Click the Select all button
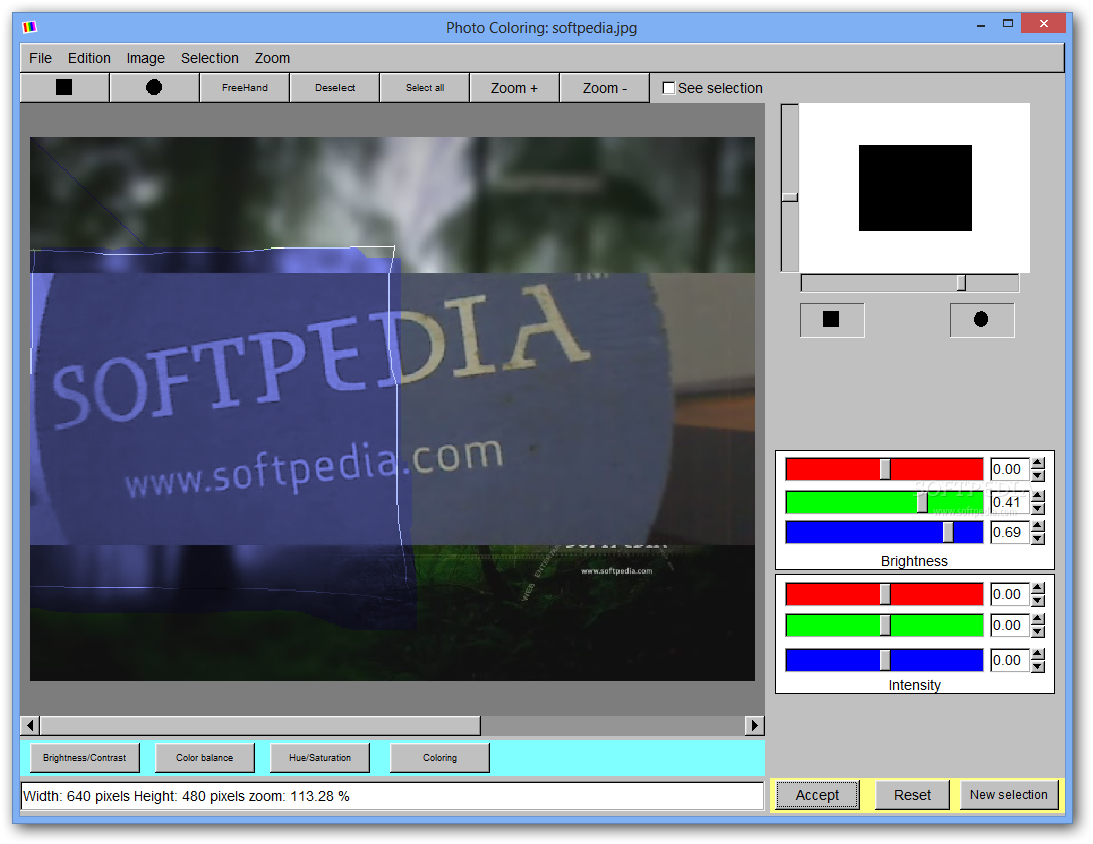This screenshot has height=844, width=1093. [x=425, y=88]
